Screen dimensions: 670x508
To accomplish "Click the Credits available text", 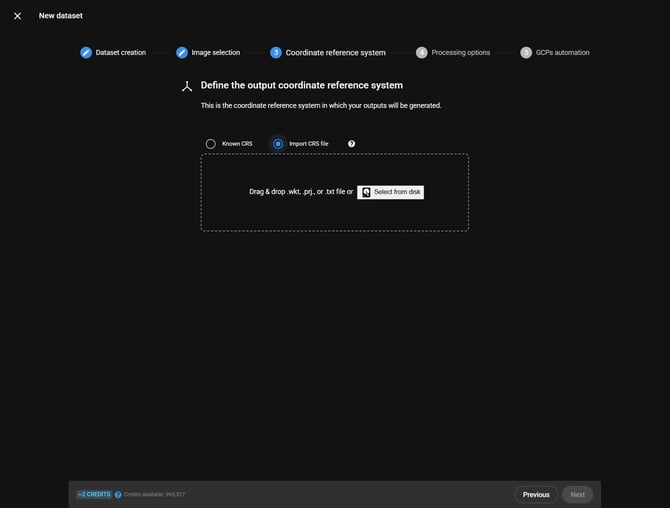I will [x=154, y=495].
